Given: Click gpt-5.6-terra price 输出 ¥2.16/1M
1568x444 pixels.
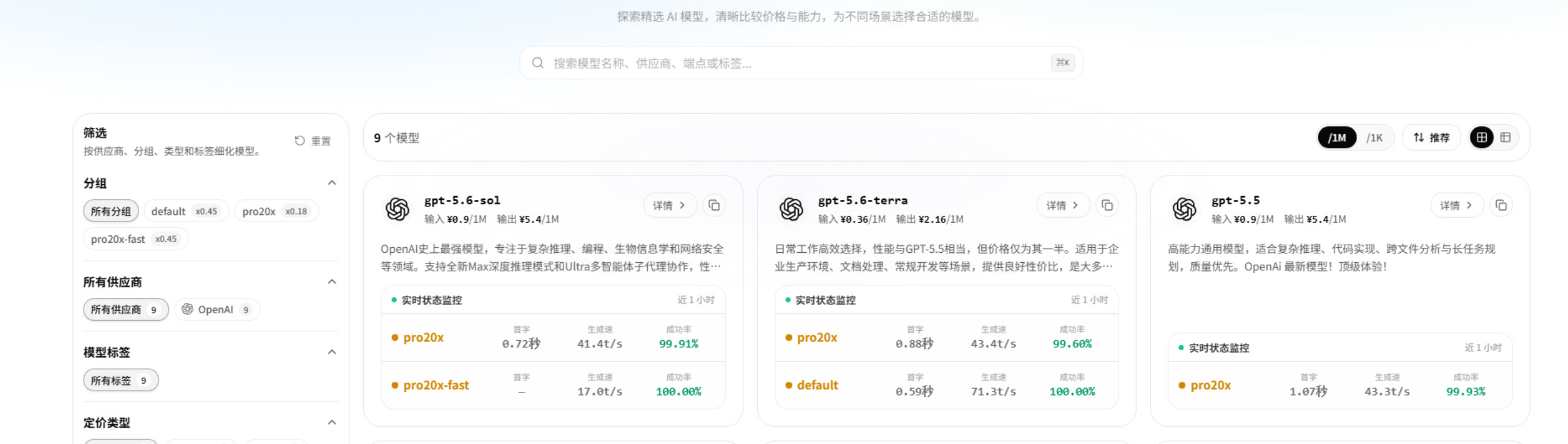Looking at the screenshot, I should coord(930,219).
